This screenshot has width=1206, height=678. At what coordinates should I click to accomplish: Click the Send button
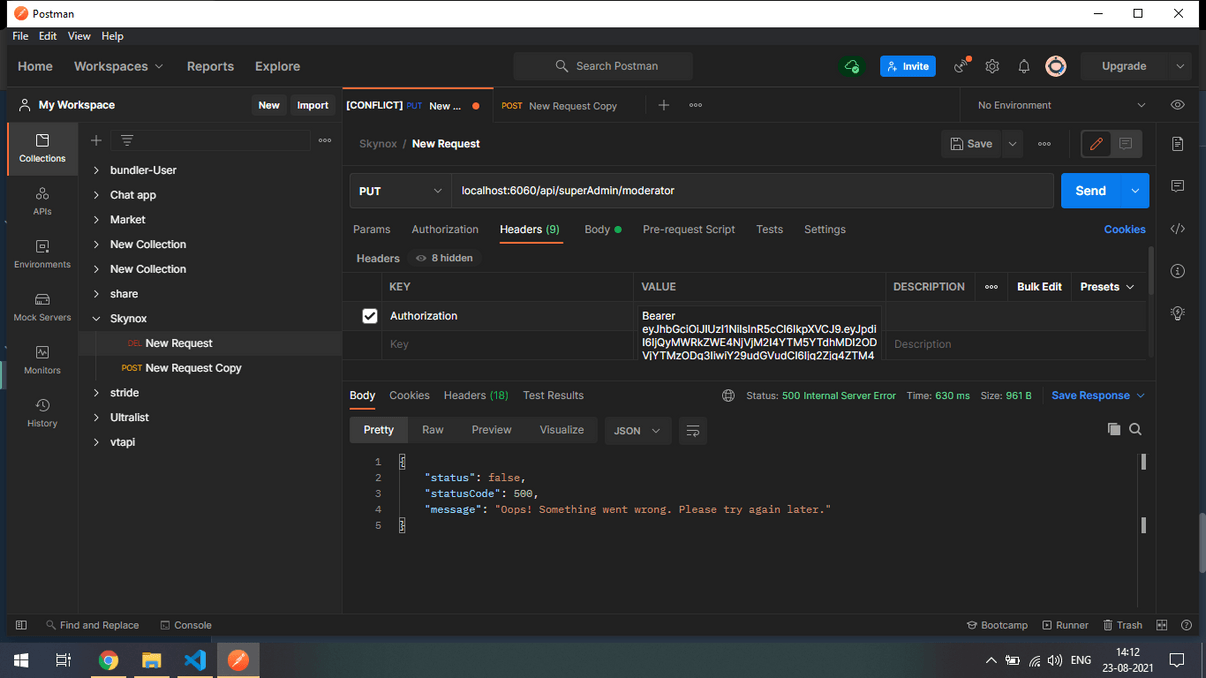click(1090, 191)
